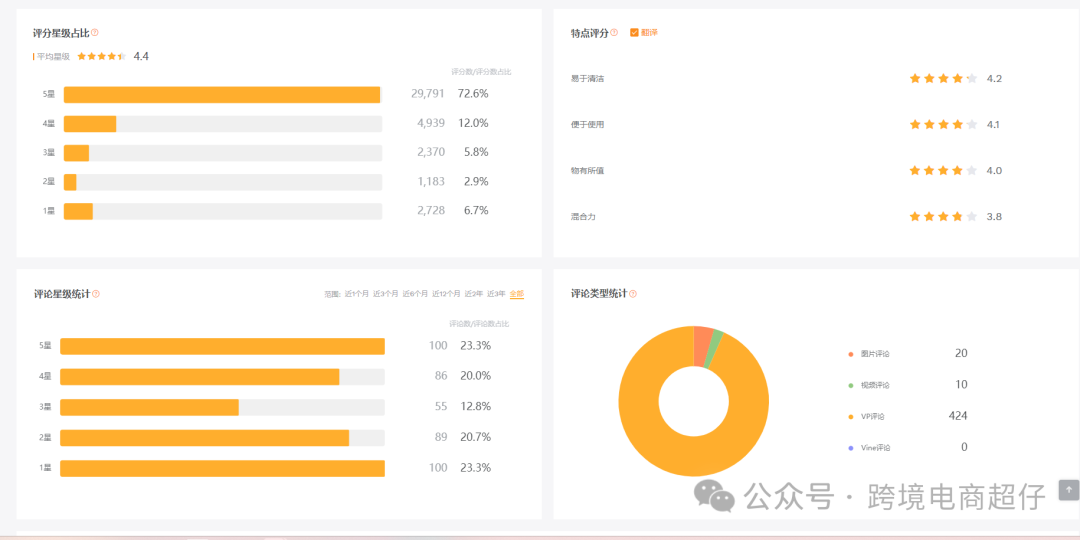The height and width of the screenshot is (540, 1080).
Task: Click help icon next to 特点评分
Action: 614,33
